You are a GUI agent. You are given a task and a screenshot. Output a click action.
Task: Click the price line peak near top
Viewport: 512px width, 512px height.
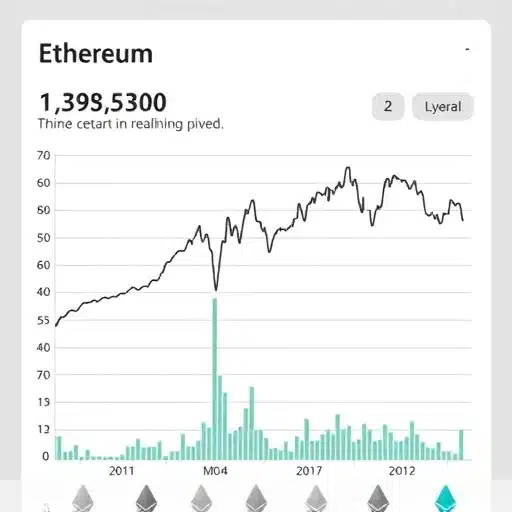coord(348,168)
